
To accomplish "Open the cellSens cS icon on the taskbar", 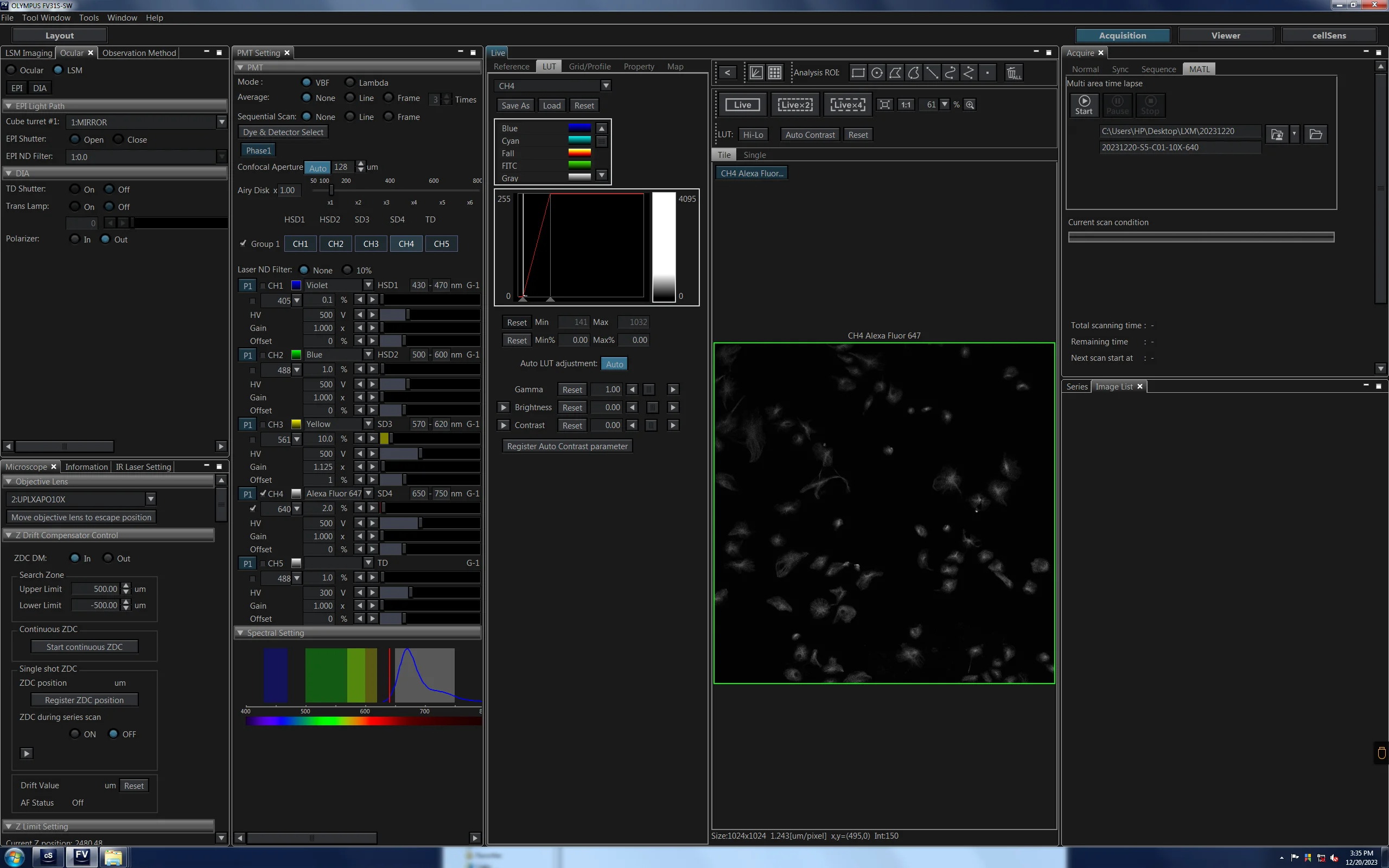I will (48, 857).
